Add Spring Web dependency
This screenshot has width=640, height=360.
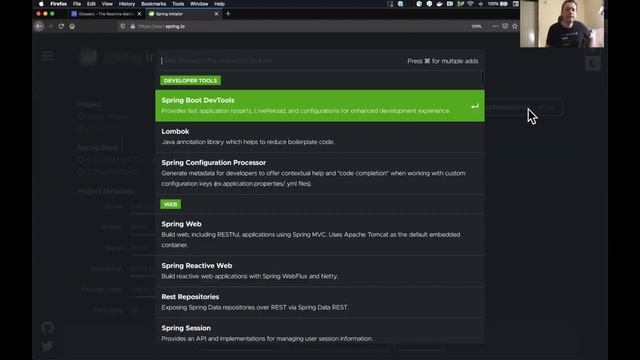coord(320,234)
